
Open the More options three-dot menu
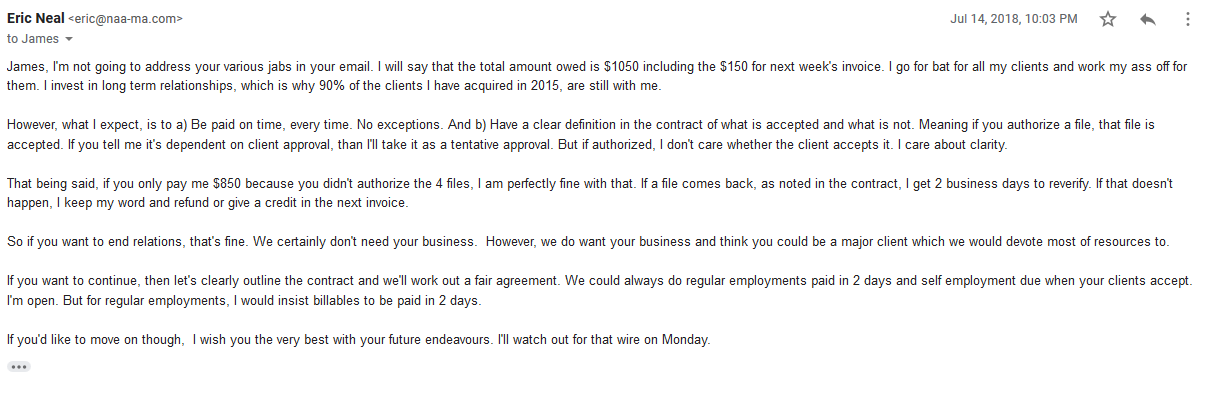tap(1187, 19)
